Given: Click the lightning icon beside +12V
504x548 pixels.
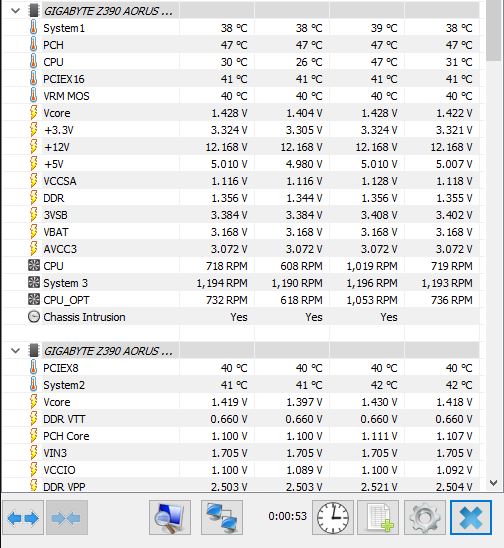Looking at the screenshot, I should click(x=34, y=147).
